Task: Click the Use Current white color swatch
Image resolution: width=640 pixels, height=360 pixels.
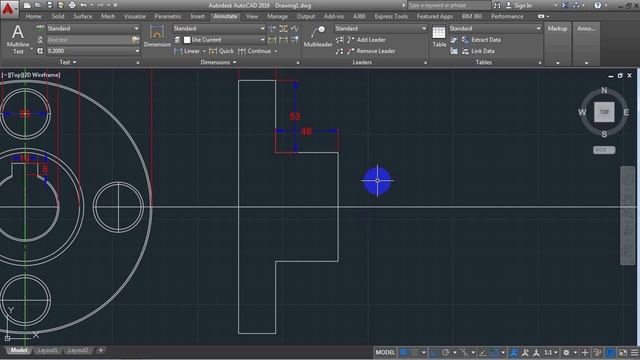Action: coord(187,40)
